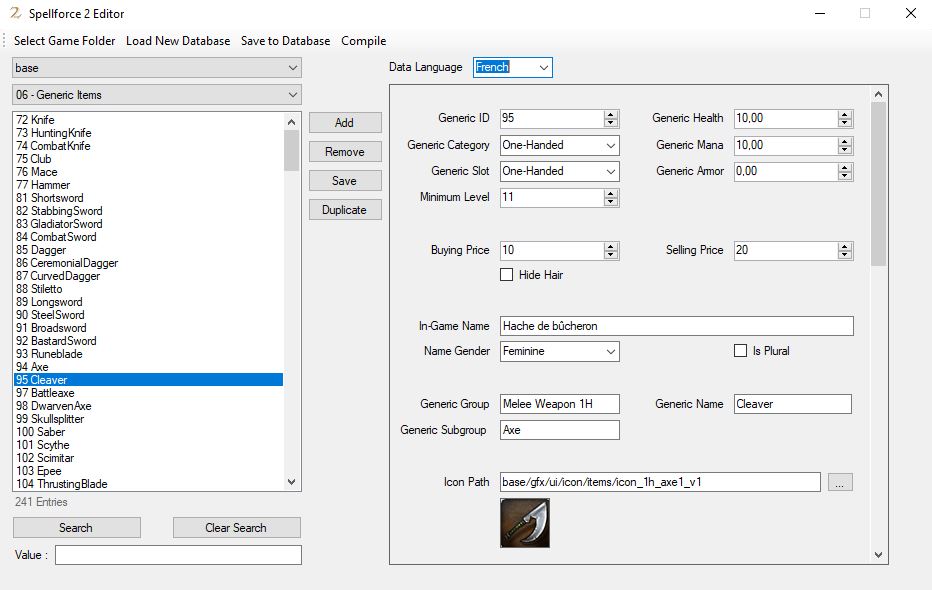
Task: Click the Clear Search button
Action: coord(237,528)
